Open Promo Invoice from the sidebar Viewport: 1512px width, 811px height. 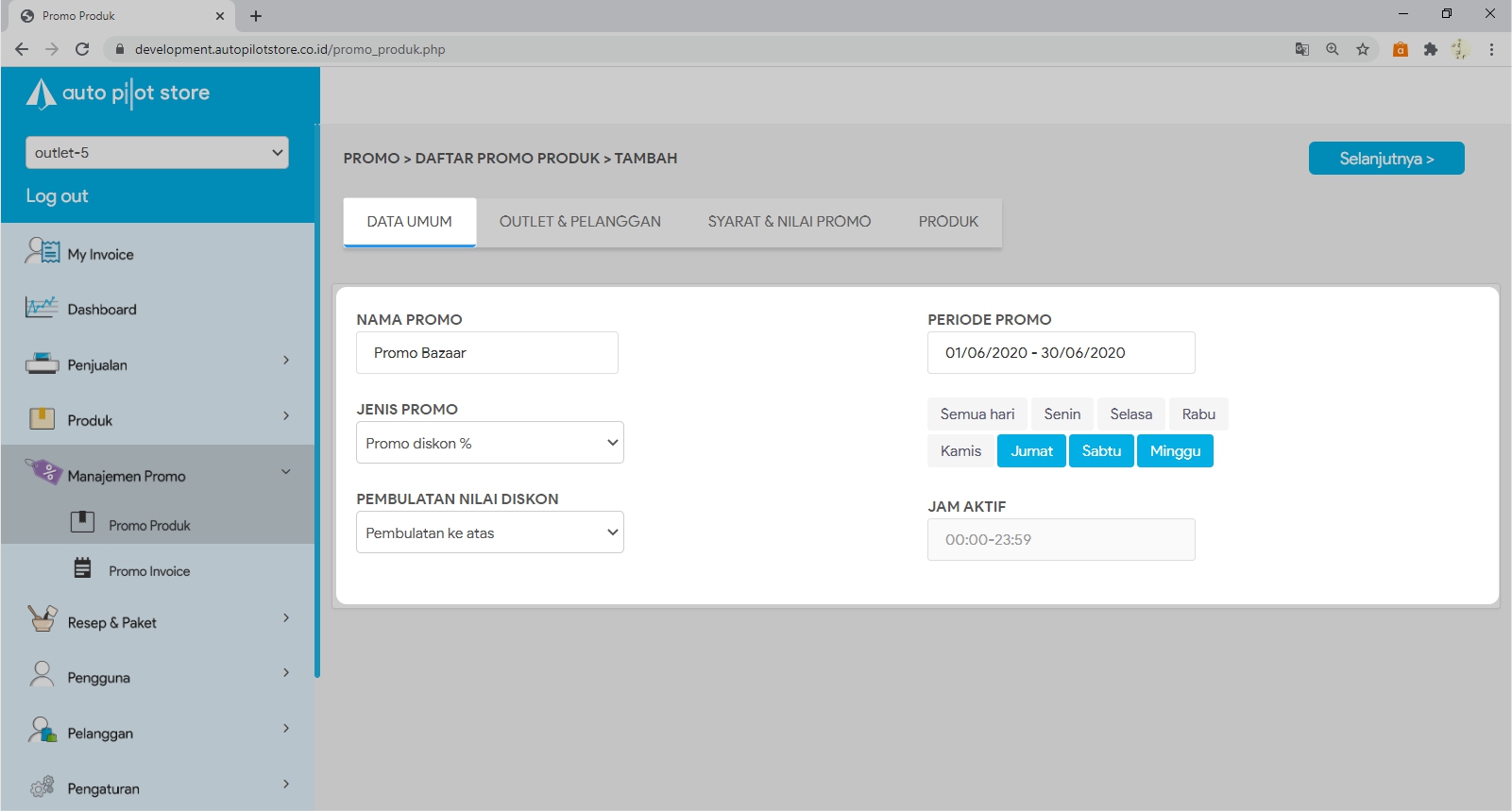148,571
